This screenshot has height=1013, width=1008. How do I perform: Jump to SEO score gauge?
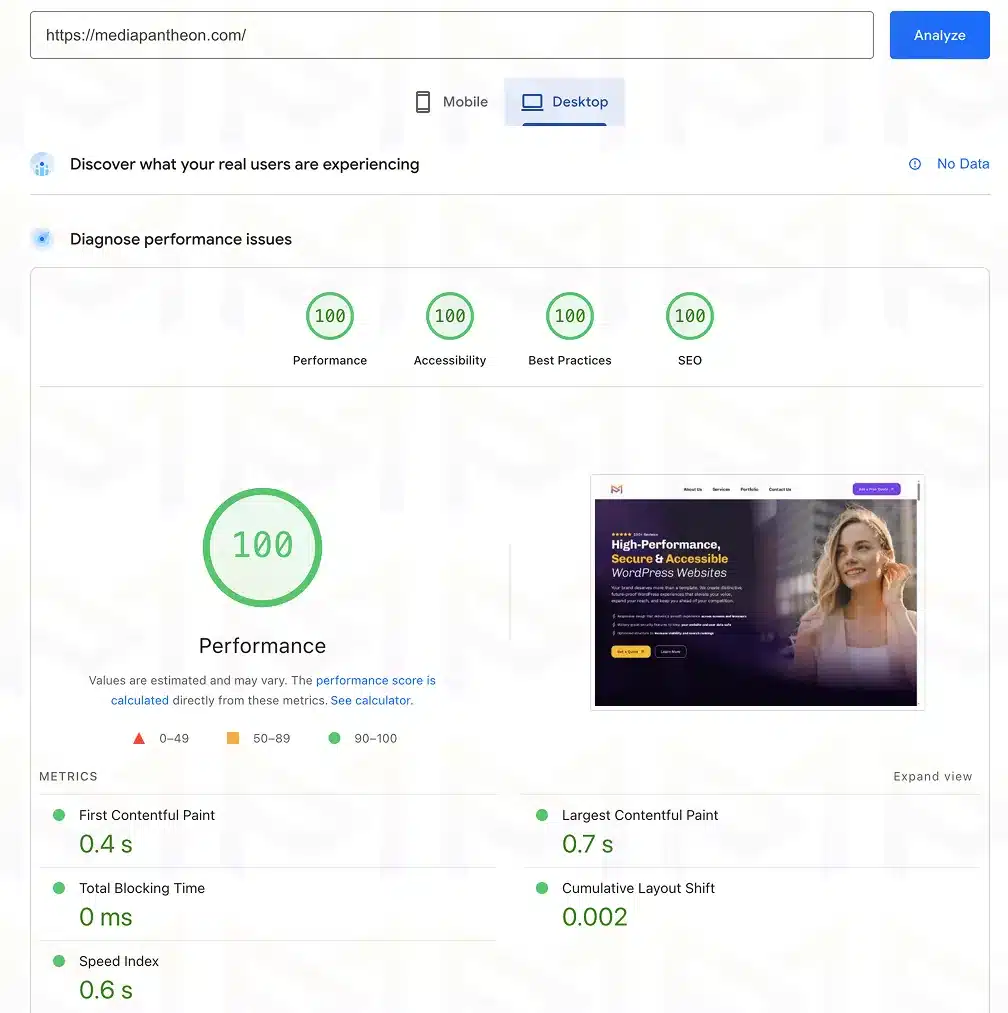(689, 316)
